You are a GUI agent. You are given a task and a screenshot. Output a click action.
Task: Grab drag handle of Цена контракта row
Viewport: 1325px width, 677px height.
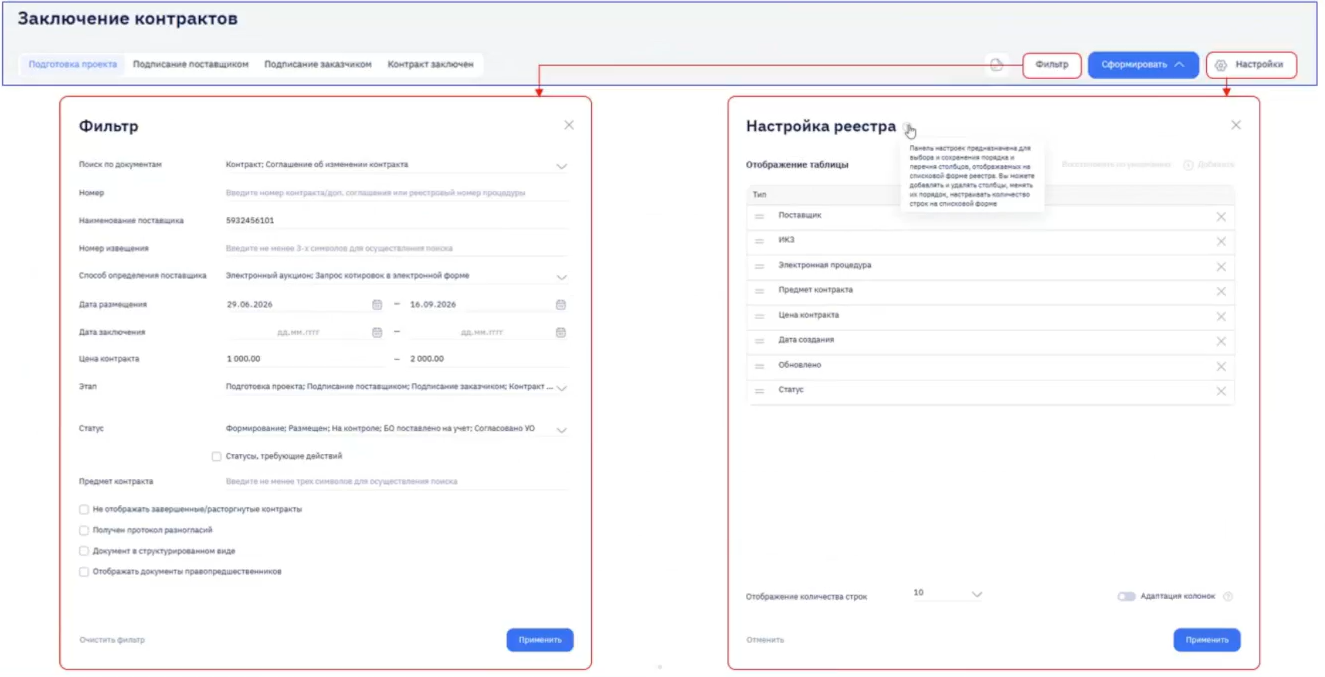[x=759, y=317]
